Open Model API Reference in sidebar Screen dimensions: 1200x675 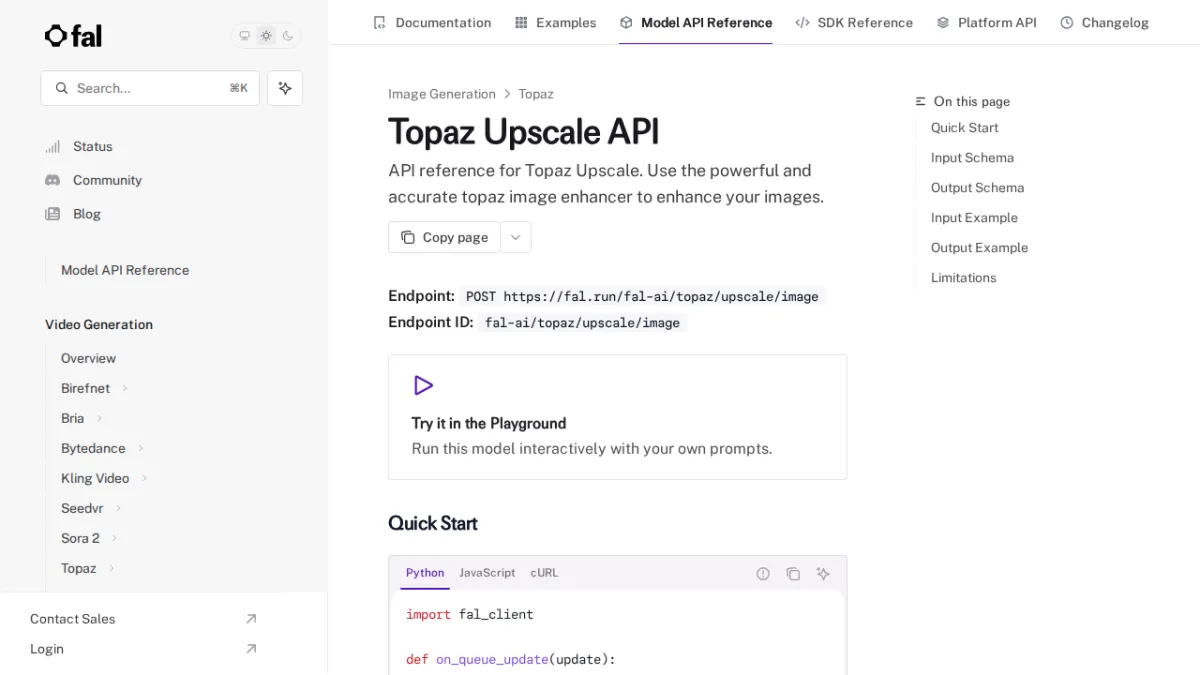(125, 270)
